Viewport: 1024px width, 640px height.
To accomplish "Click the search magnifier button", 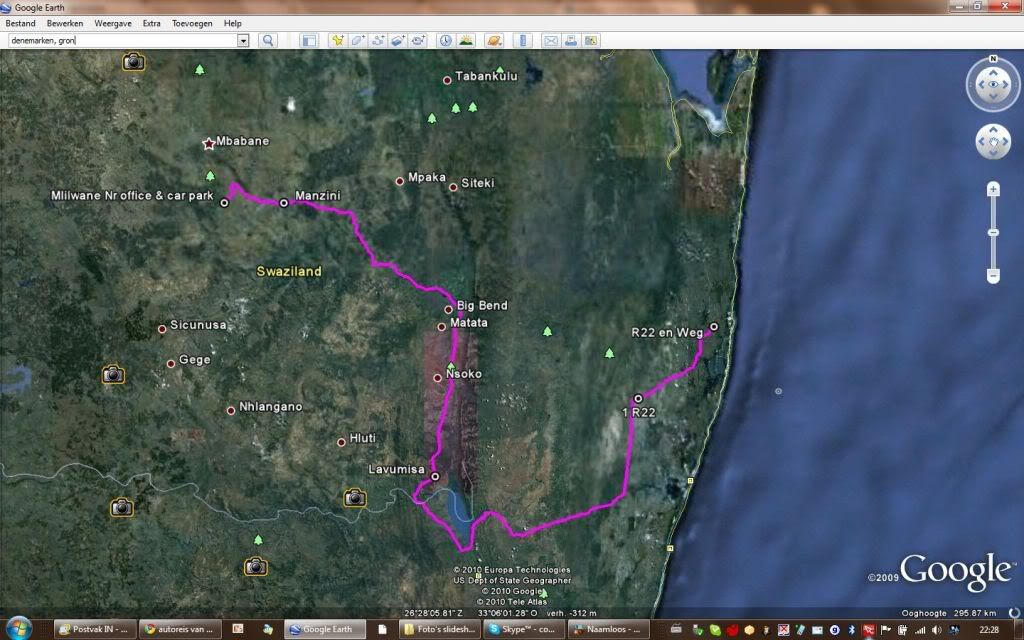I will [x=268, y=41].
